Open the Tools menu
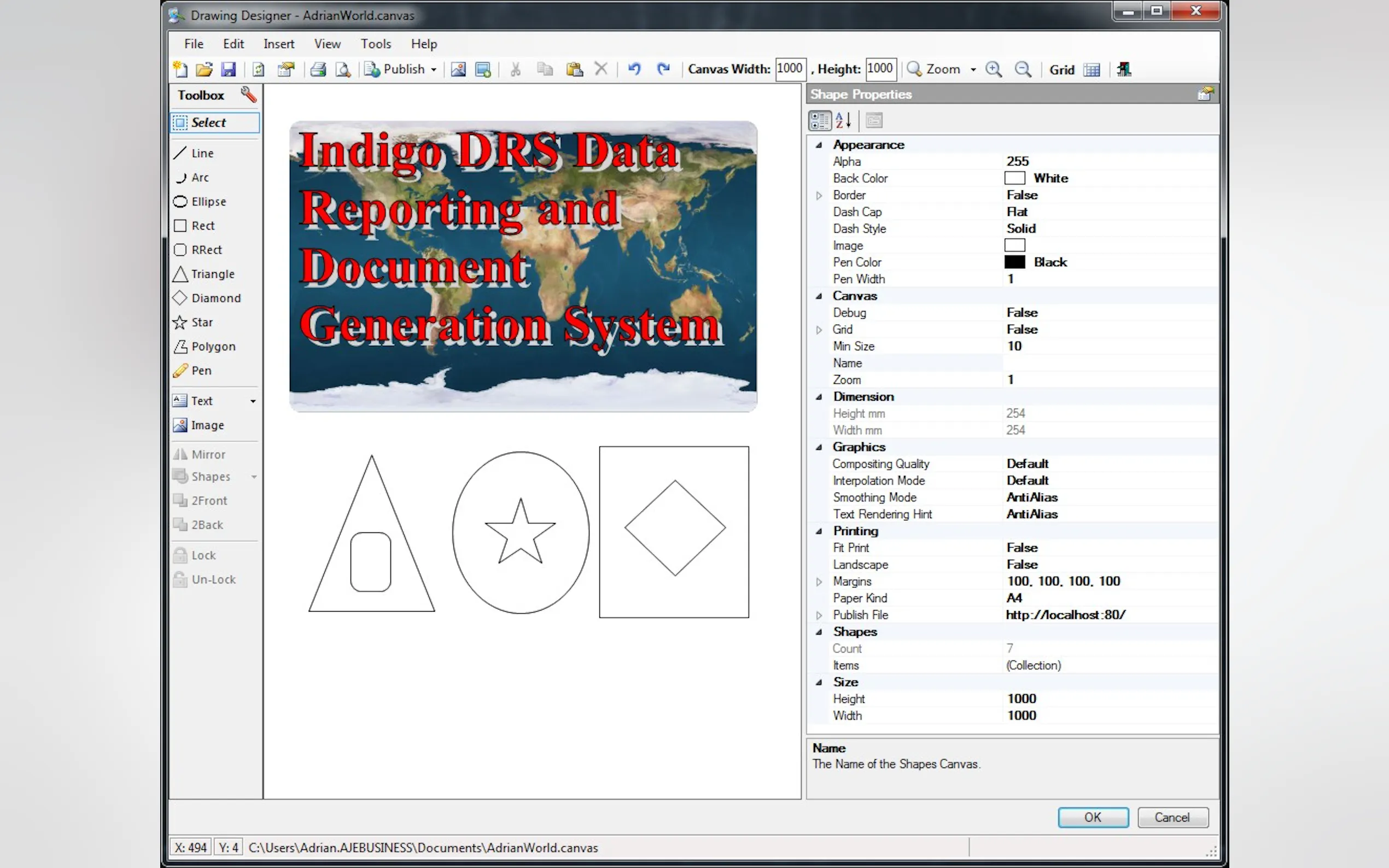This screenshot has width=1389, height=868. point(376,44)
